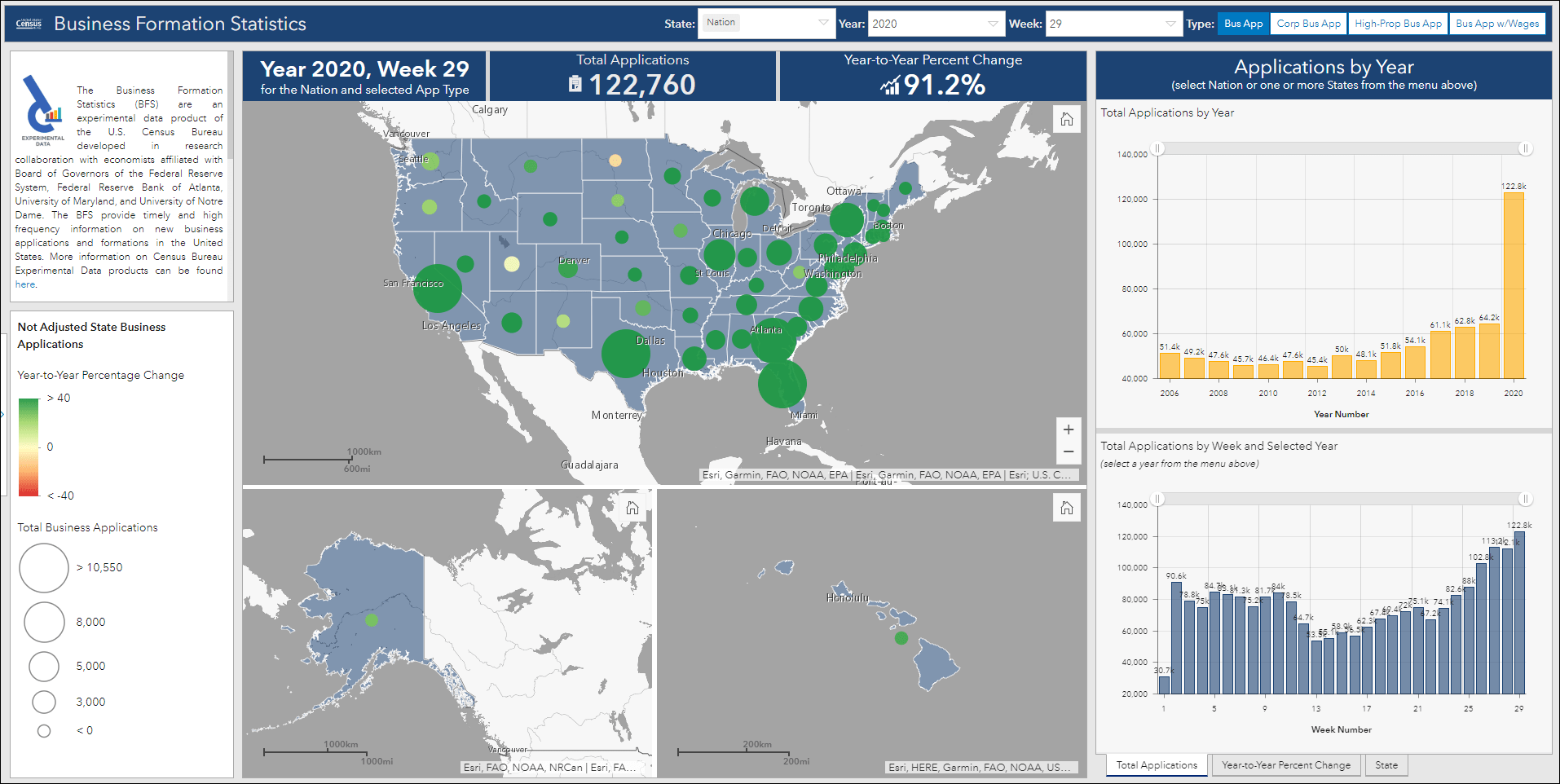Select the High-Prop Bus App type
Image resolution: width=1560 pixels, height=784 pixels.
(1398, 23)
